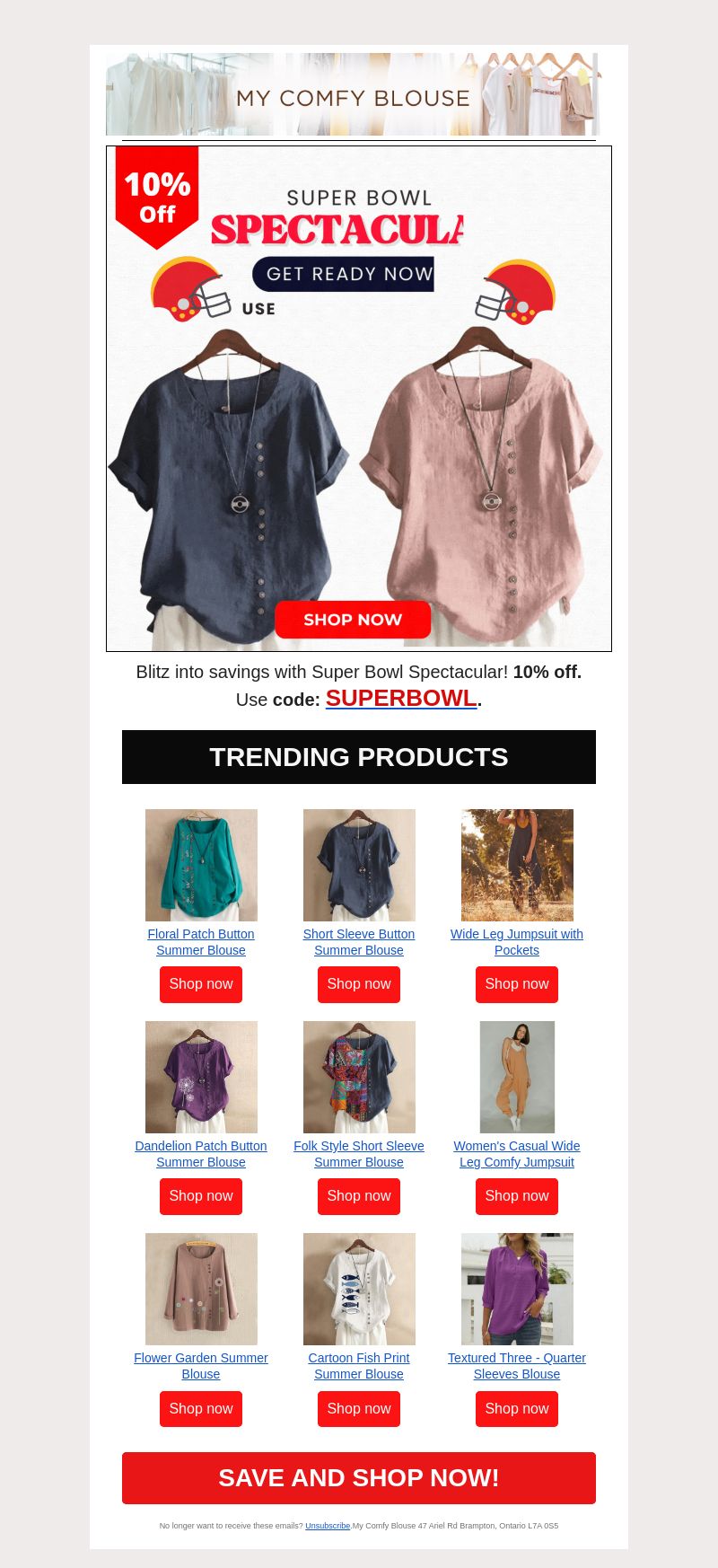Select the purple Dandelion Patch blouse image

[x=201, y=1077]
